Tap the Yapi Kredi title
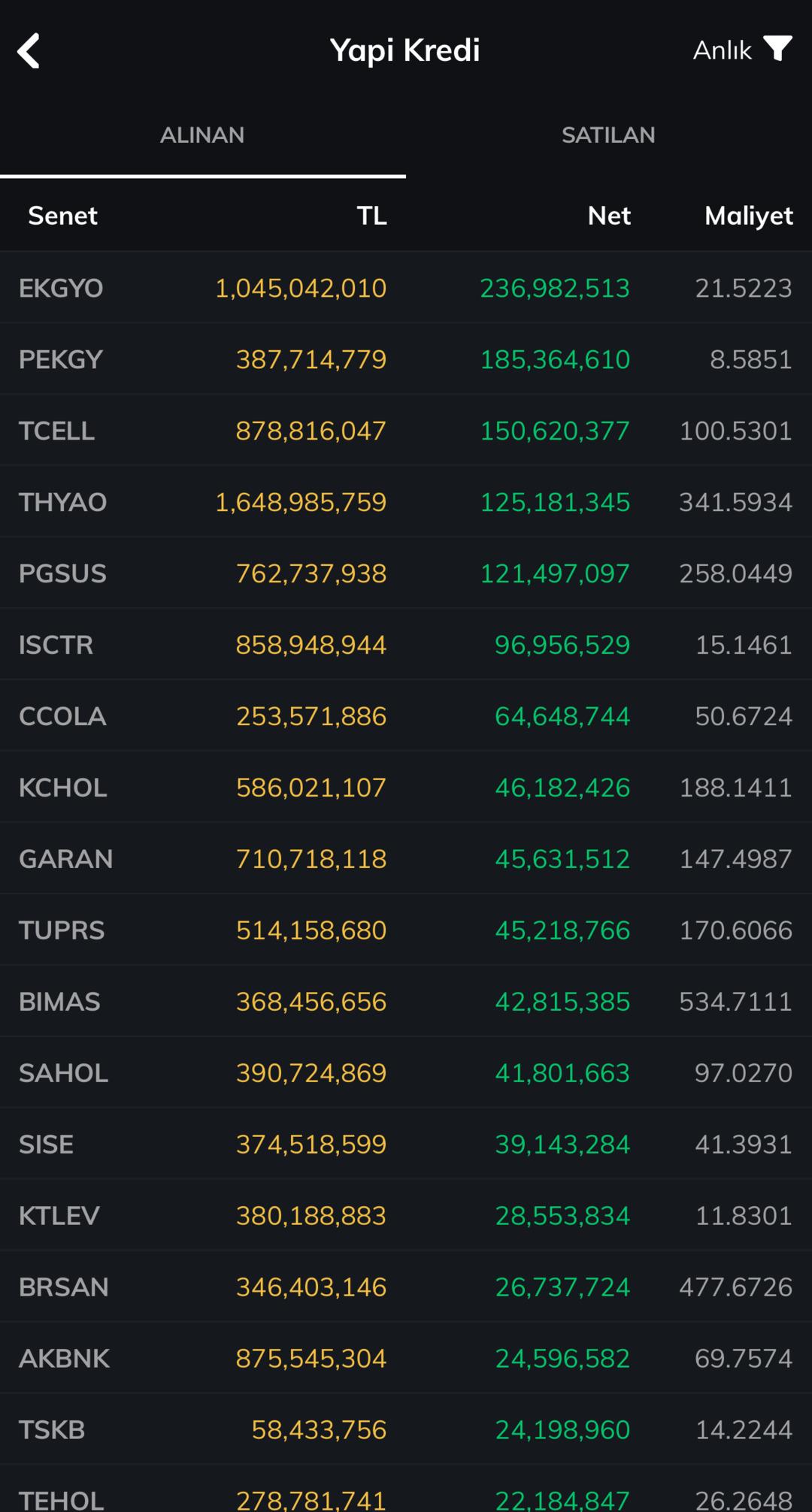Viewport: 812px width, 1512px height. click(405, 50)
